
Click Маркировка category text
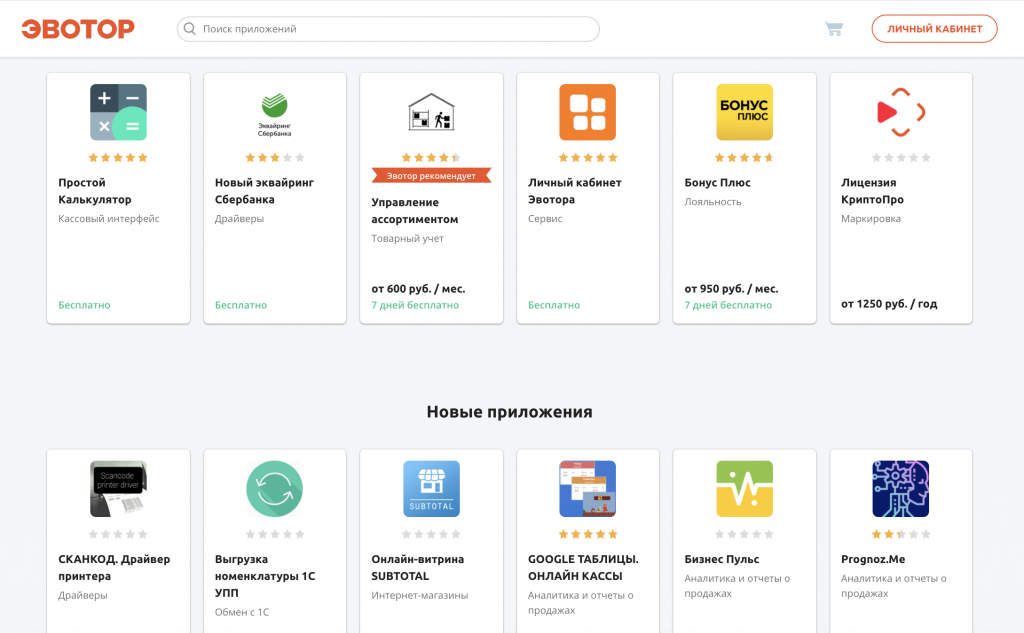pos(871,219)
